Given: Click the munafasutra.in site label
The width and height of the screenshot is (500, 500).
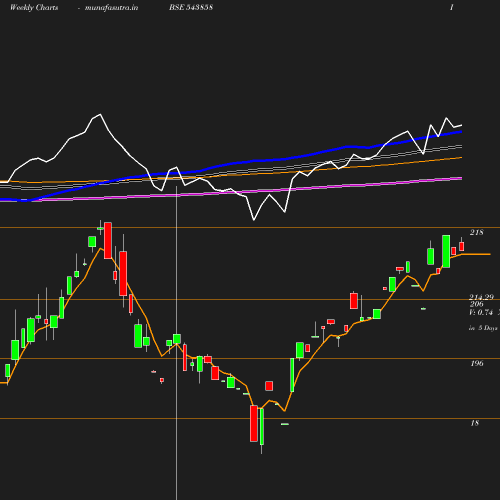Looking at the screenshot, I should [111, 8].
